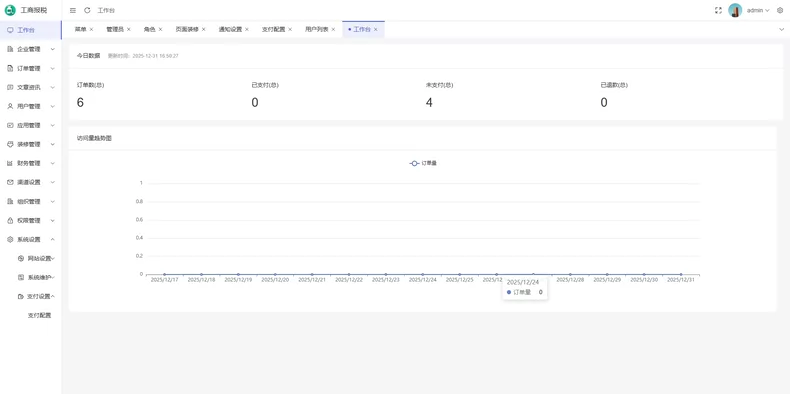Expand the 财务管理 menu chevron
The image size is (790, 394).
point(52,163)
